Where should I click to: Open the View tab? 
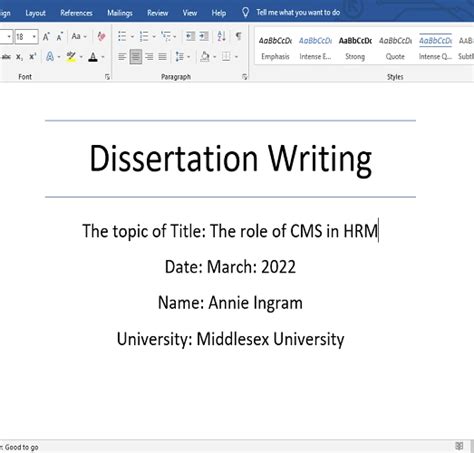190,13
